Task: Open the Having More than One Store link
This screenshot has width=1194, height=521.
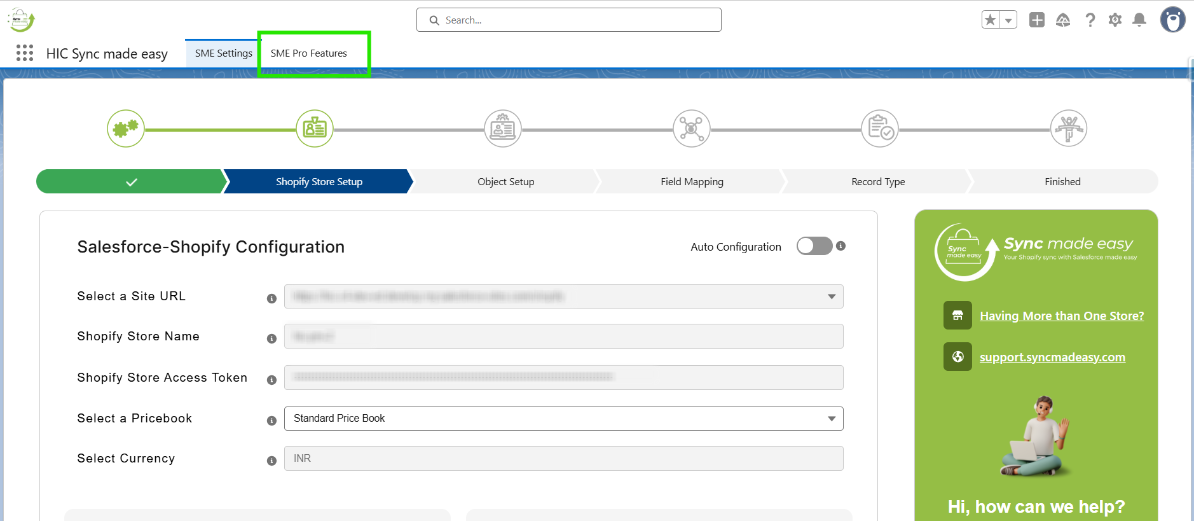Action: click(x=1062, y=315)
